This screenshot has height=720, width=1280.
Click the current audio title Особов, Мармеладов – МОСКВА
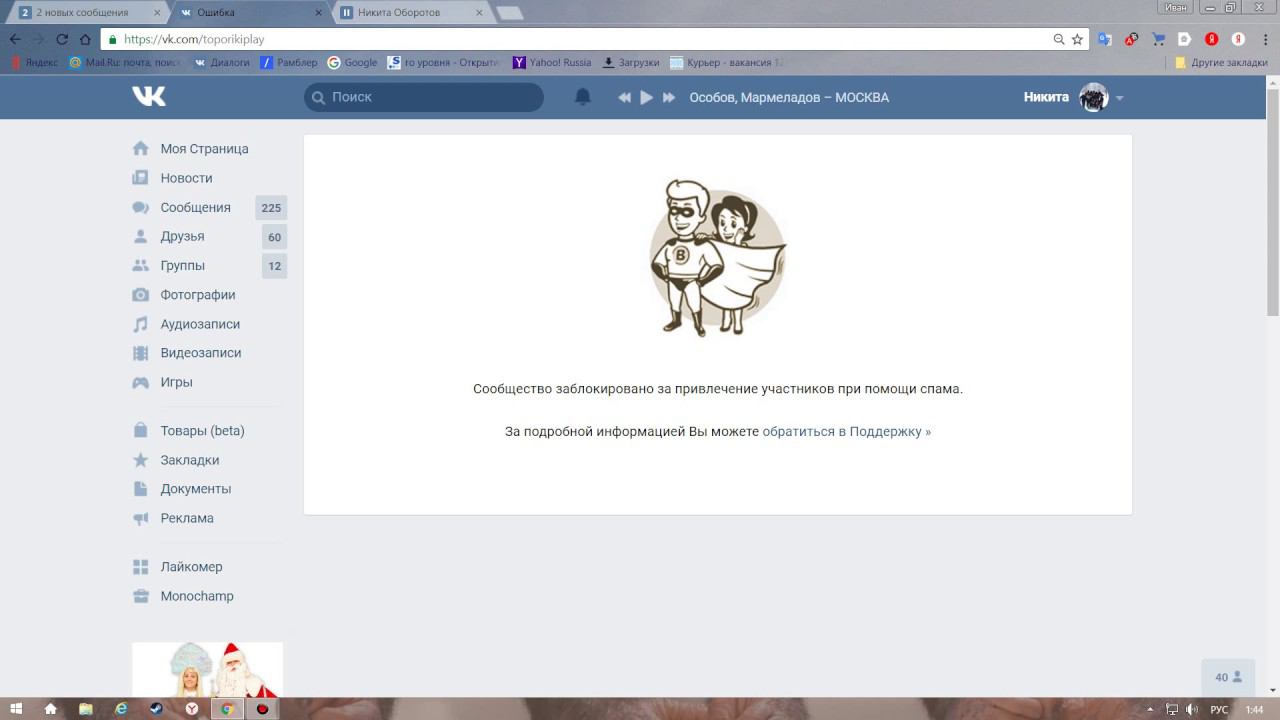pyautogui.click(x=789, y=97)
